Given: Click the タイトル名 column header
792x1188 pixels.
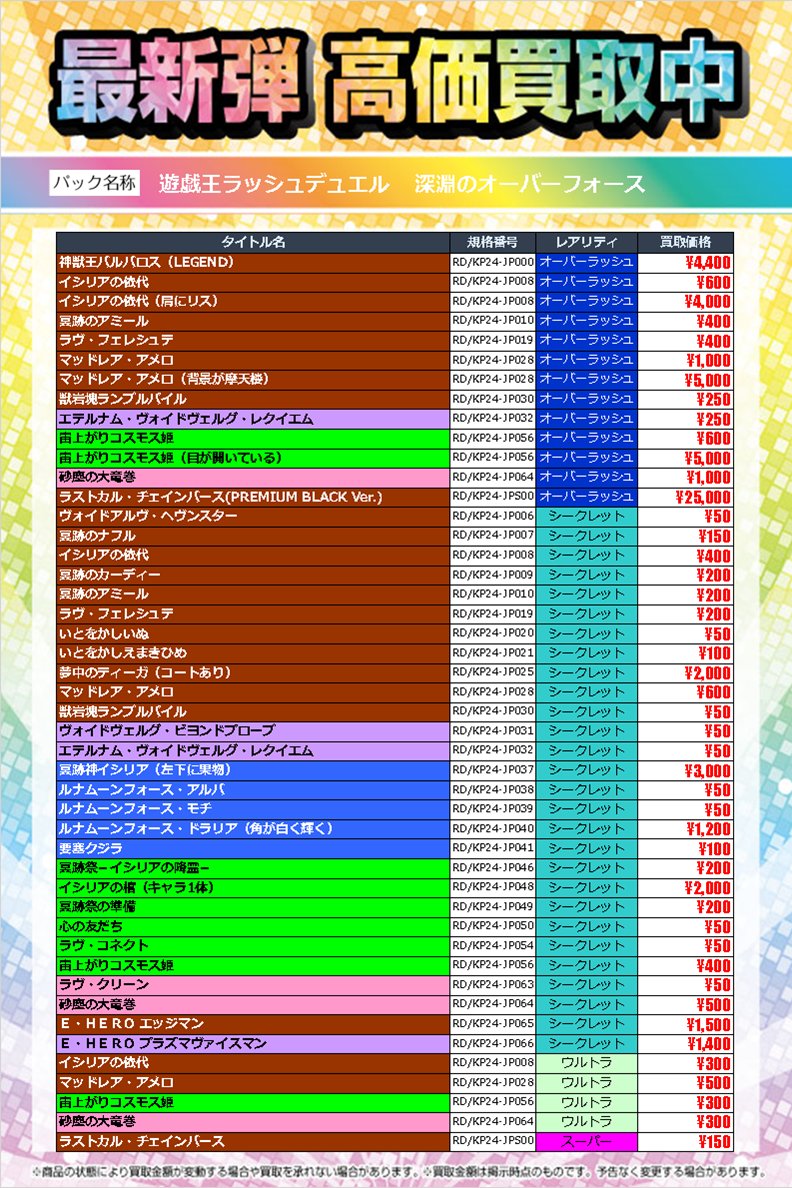Looking at the screenshot, I should click(x=253, y=242).
